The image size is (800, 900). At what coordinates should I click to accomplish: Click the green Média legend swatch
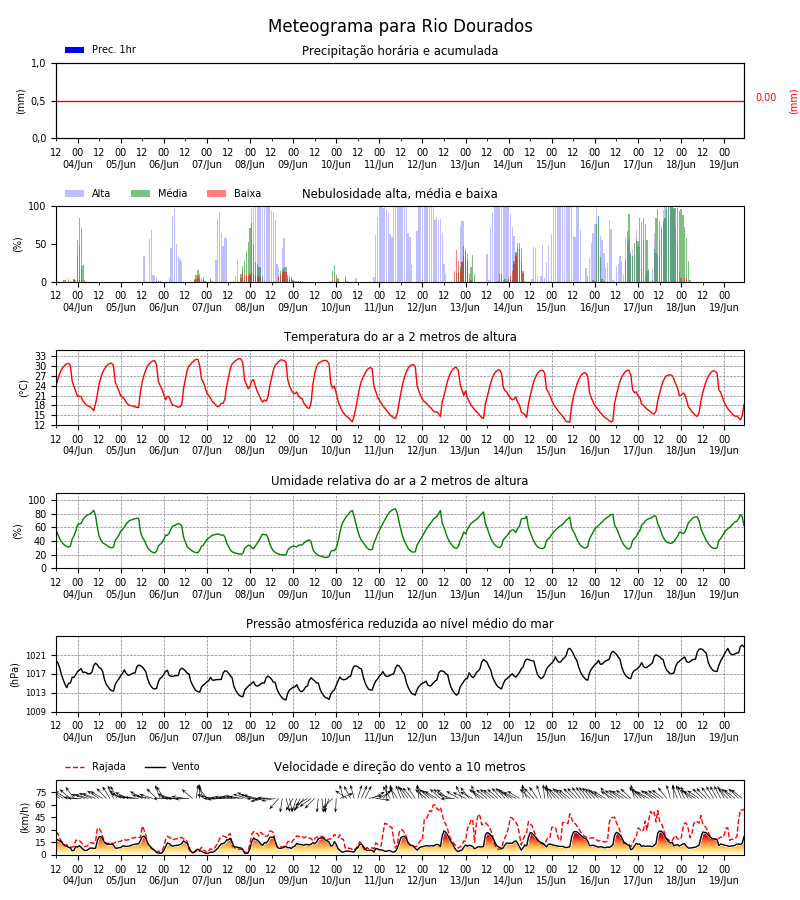141,193
